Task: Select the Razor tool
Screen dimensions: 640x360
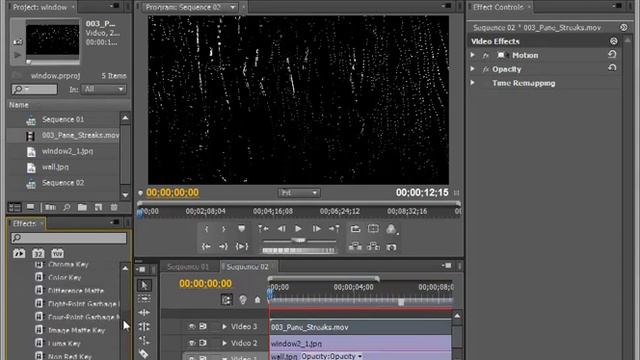Action: tap(144, 353)
